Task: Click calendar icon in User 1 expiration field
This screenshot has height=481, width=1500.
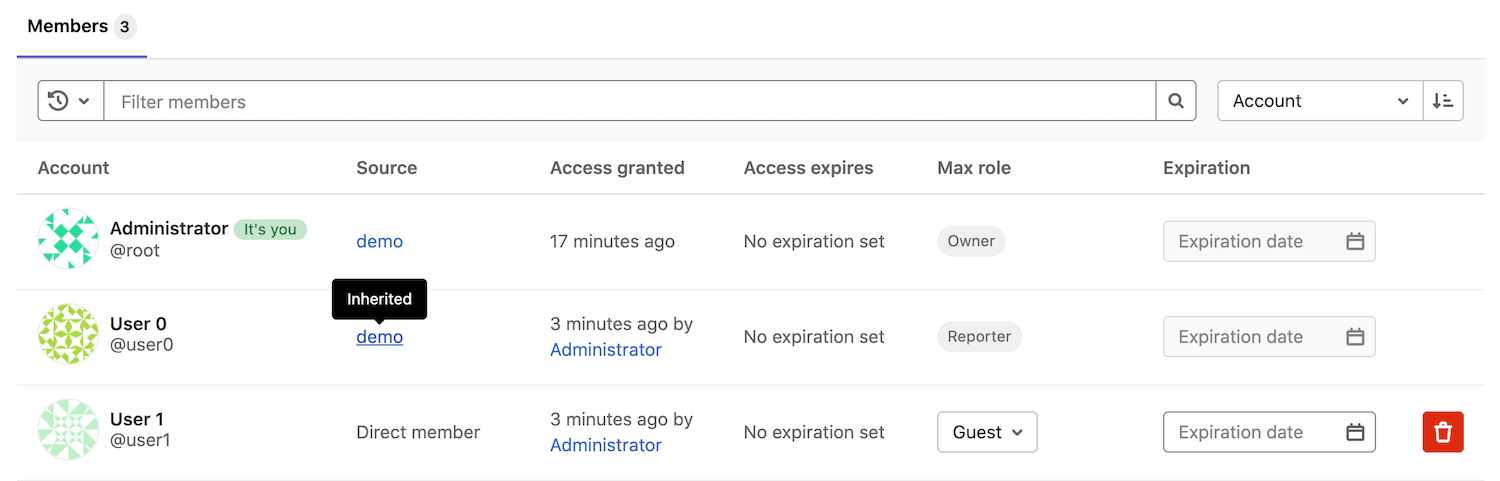Action: (1355, 432)
